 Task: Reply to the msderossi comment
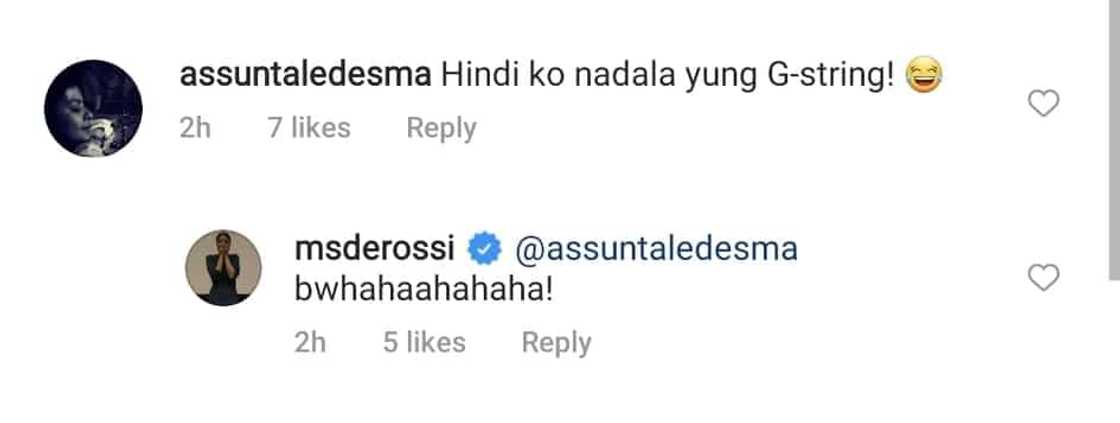pos(556,343)
